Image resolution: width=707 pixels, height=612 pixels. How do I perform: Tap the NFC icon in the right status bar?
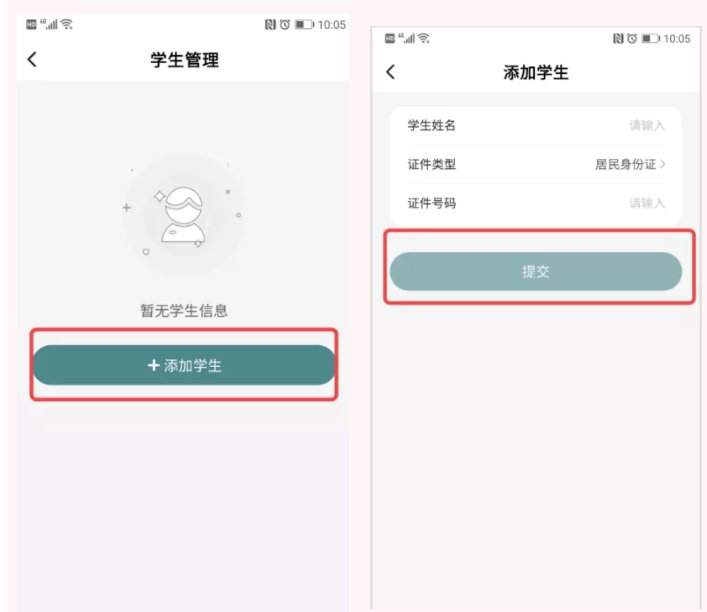pyautogui.click(x=618, y=39)
